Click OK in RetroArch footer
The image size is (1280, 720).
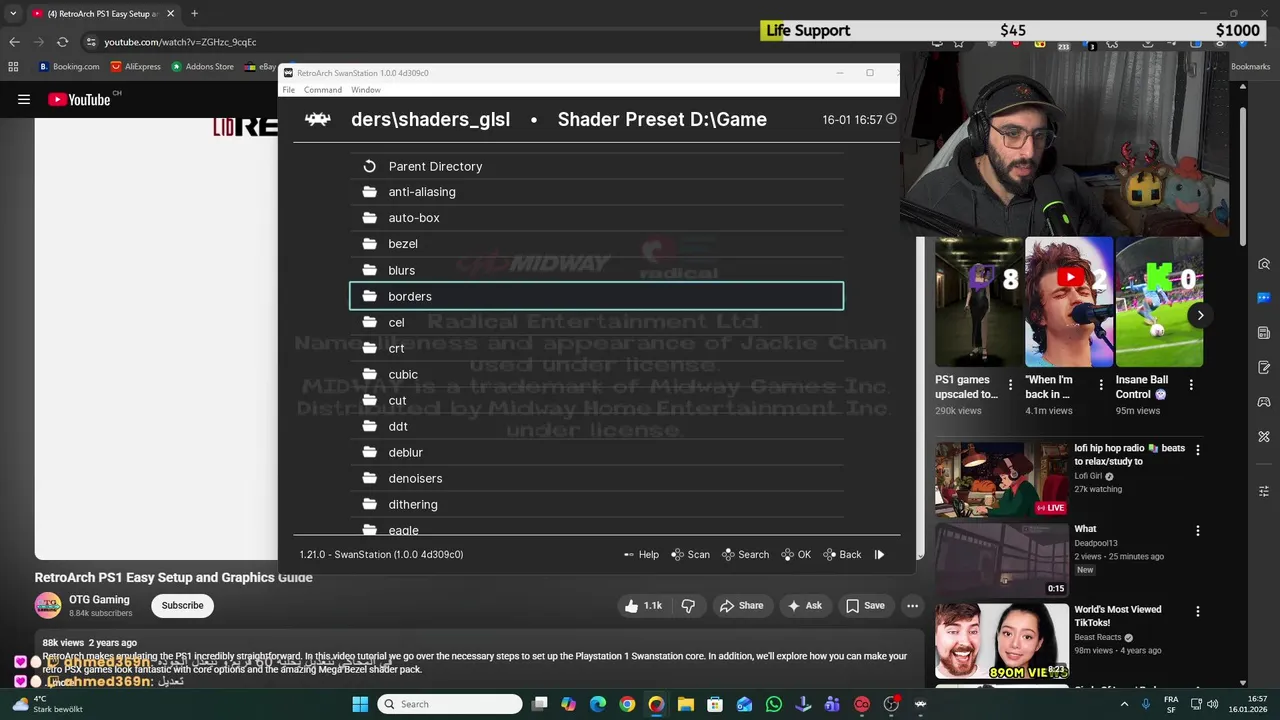pos(796,554)
